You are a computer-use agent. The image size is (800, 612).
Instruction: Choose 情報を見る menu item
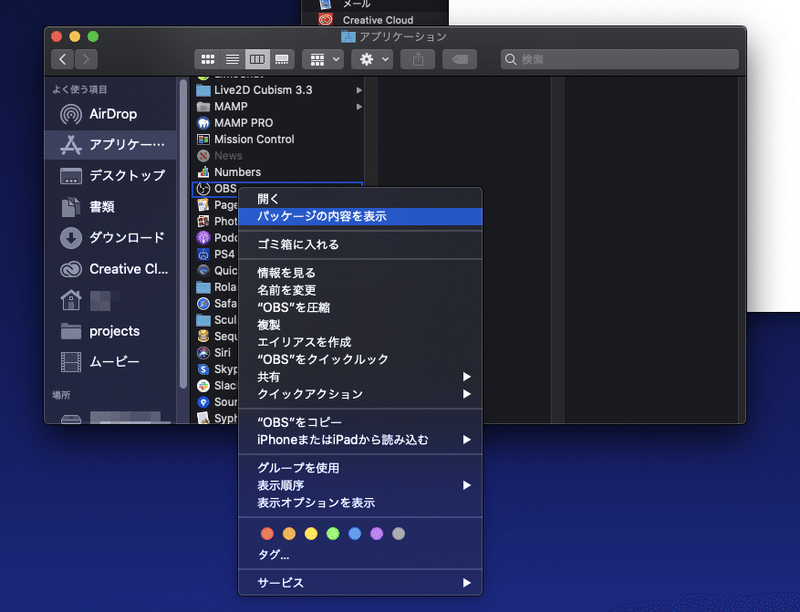[360, 273]
